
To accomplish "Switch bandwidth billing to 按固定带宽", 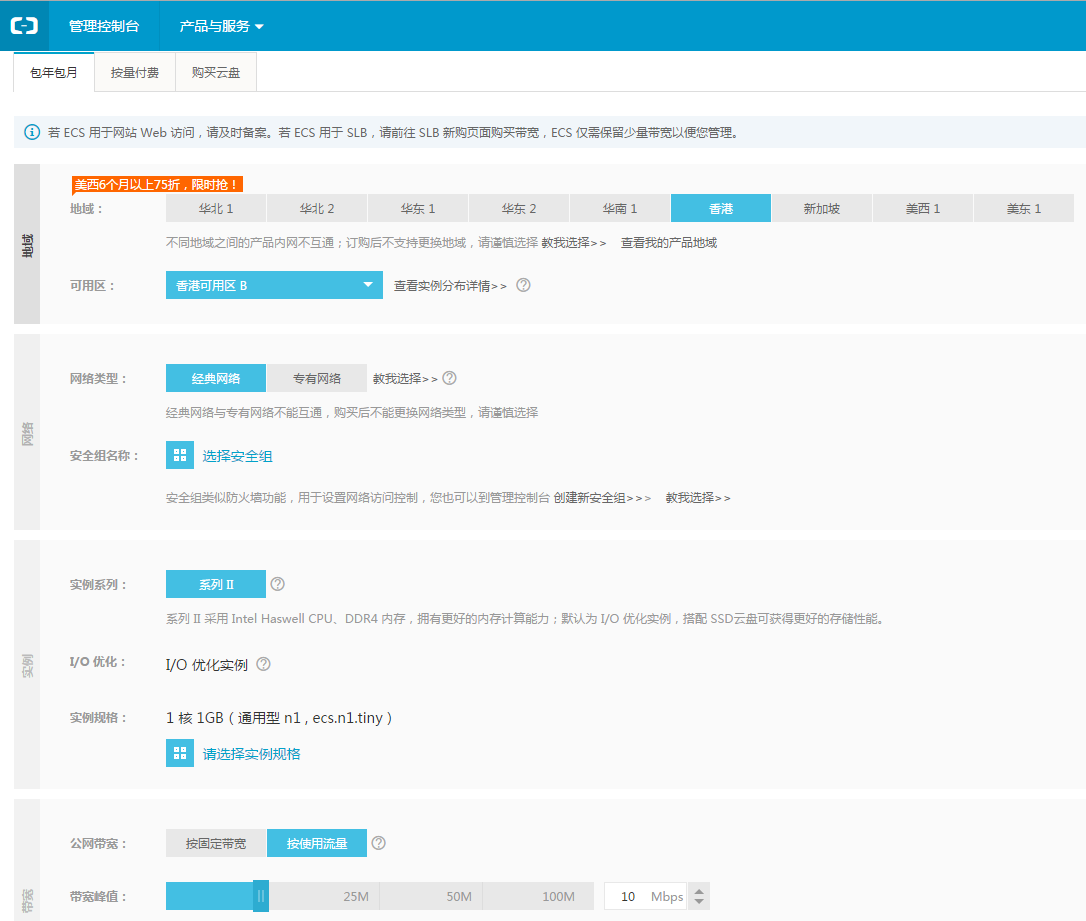I will tap(216, 843).
